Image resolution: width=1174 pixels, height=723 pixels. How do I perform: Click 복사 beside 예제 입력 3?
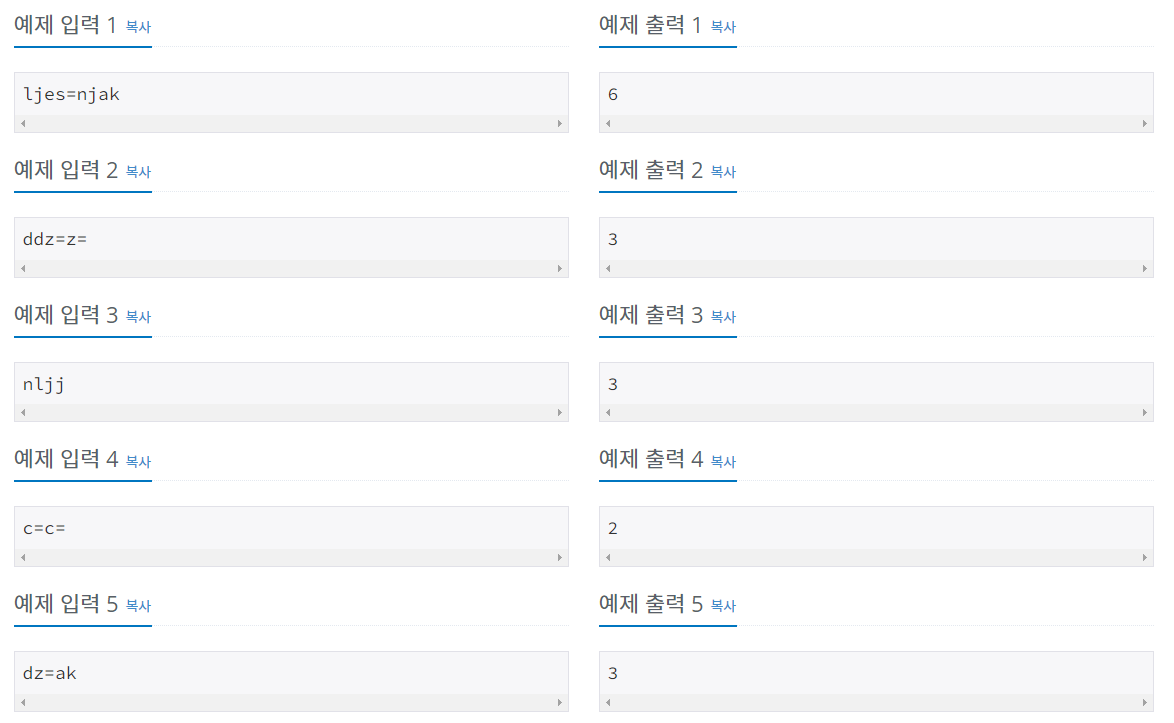[x=138, y=317]
